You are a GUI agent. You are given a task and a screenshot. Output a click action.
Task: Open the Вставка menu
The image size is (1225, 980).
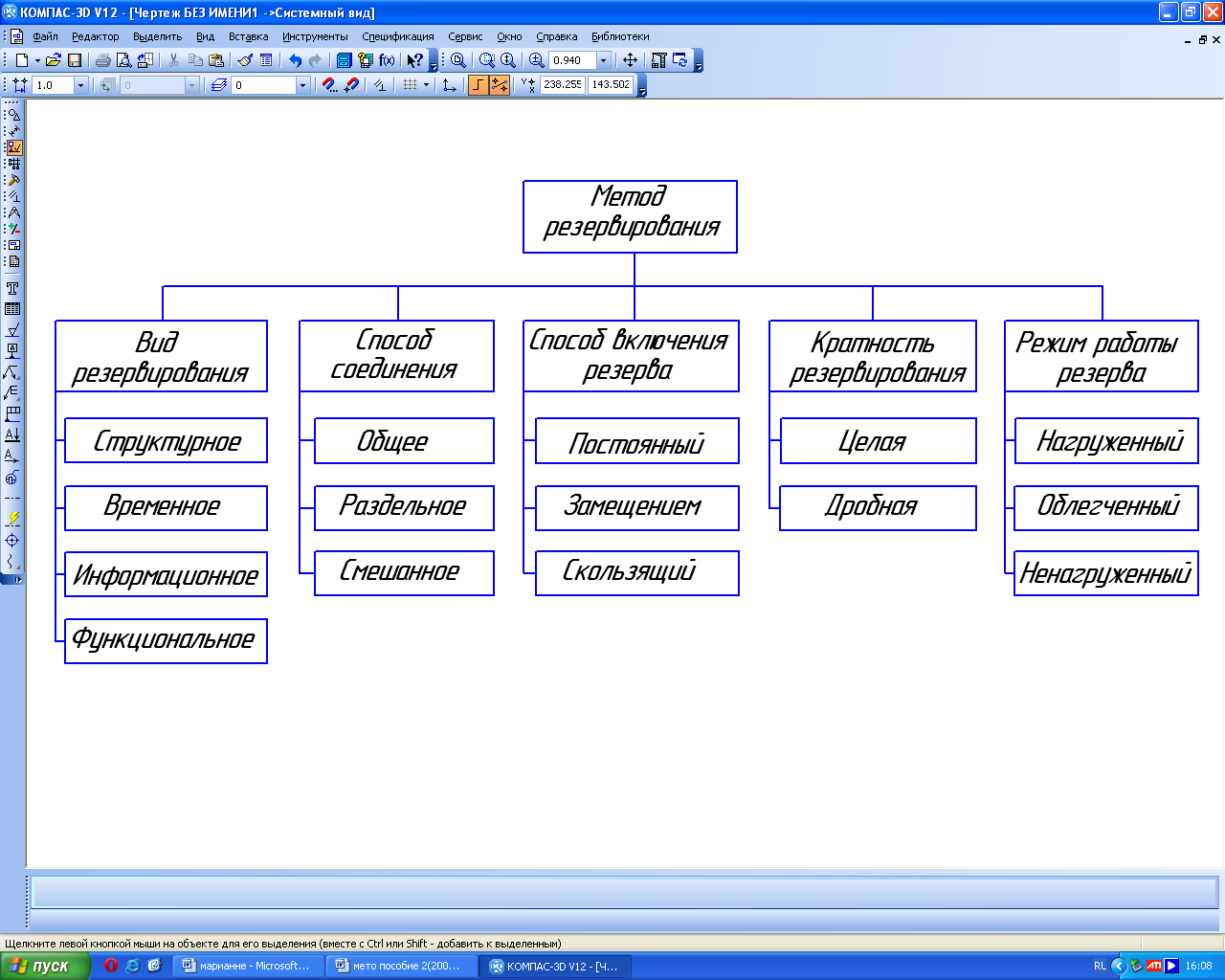point(248,36)
